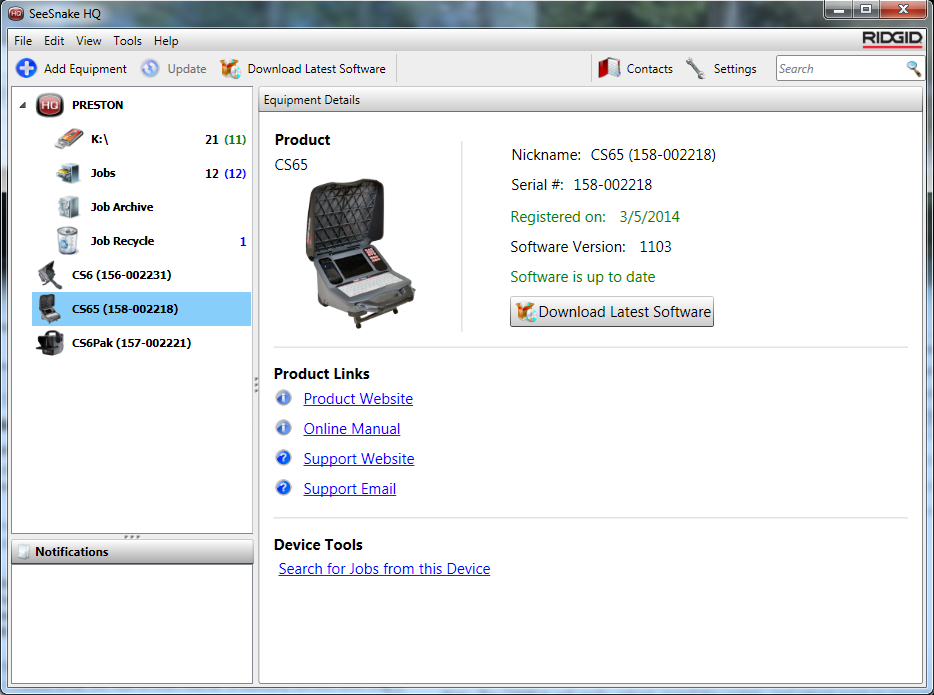Collapse the PRESTON tree node
The height and width of the screenshot is (695, 934).
(x=23, y=105)
